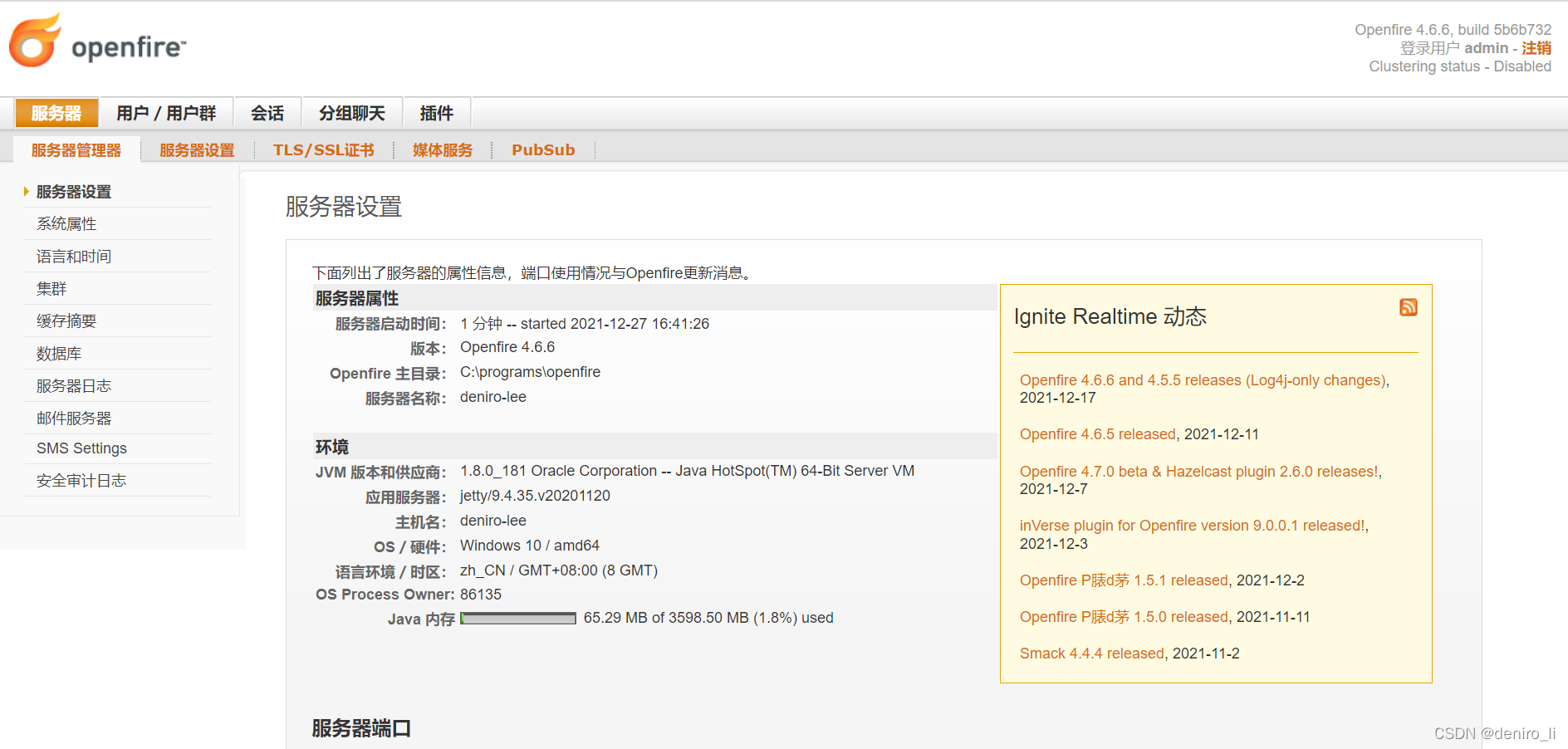1568x749 pixels.
Task: Click the 注销 logout link
Action: click(1536, 48)
